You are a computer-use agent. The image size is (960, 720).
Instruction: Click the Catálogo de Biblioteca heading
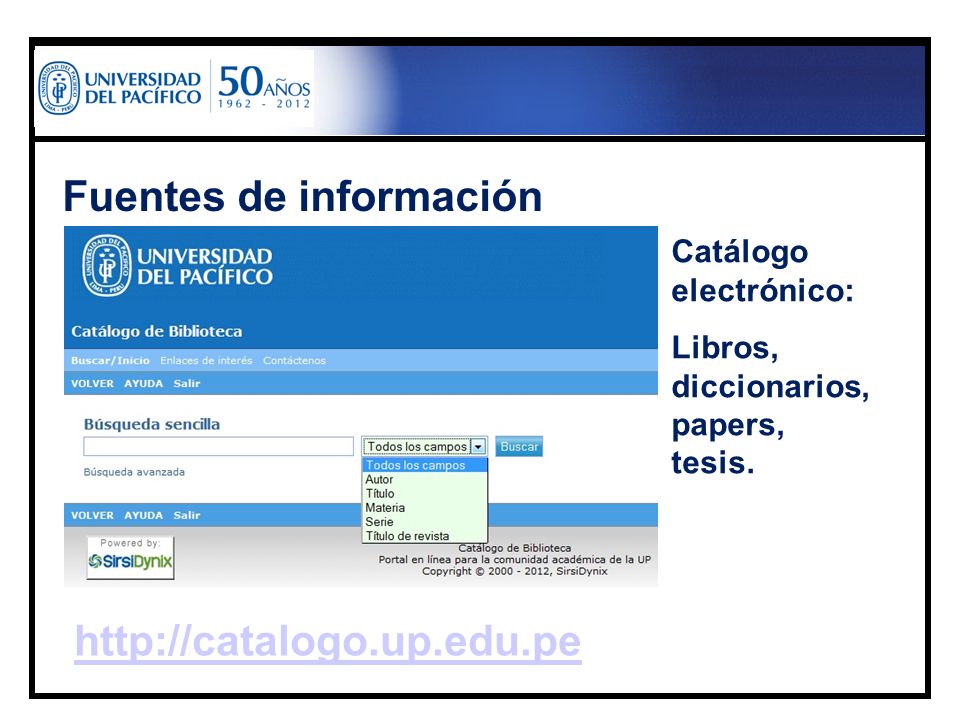[x=157, y=331]
